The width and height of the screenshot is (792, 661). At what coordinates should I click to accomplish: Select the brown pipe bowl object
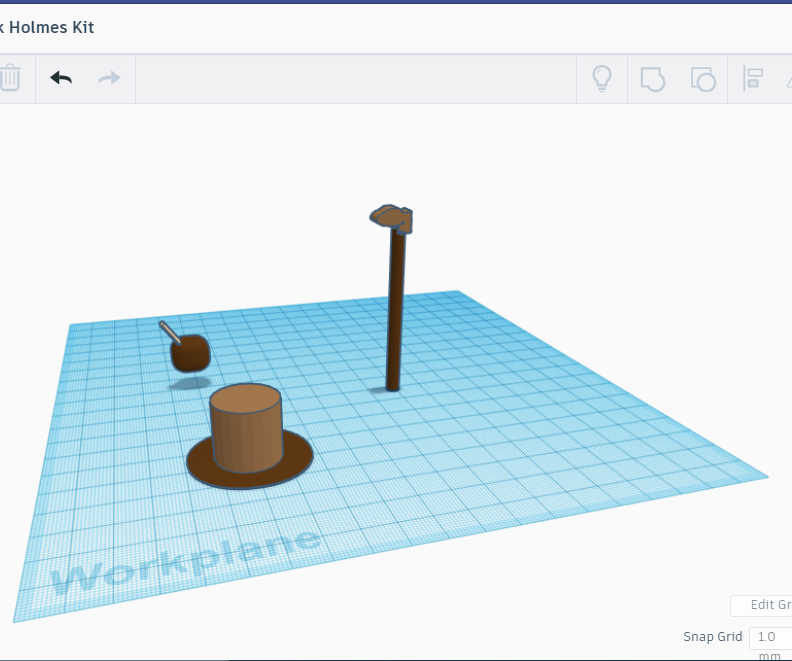190,353
